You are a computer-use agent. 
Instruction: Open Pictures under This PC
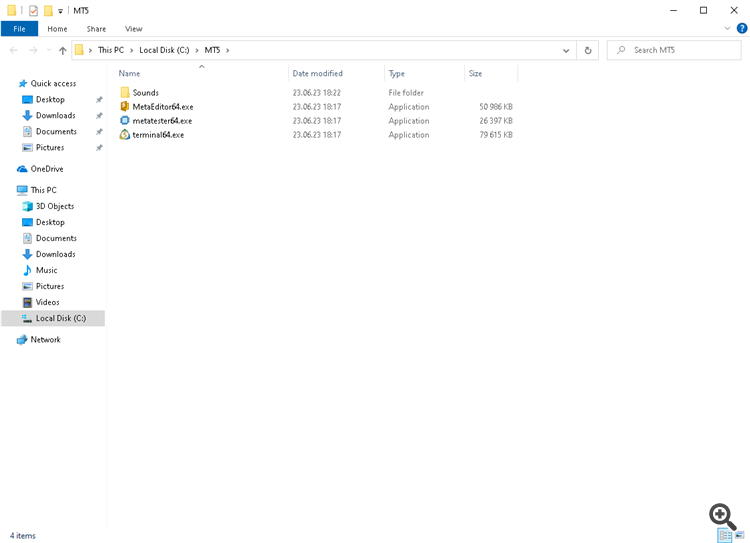50,286
